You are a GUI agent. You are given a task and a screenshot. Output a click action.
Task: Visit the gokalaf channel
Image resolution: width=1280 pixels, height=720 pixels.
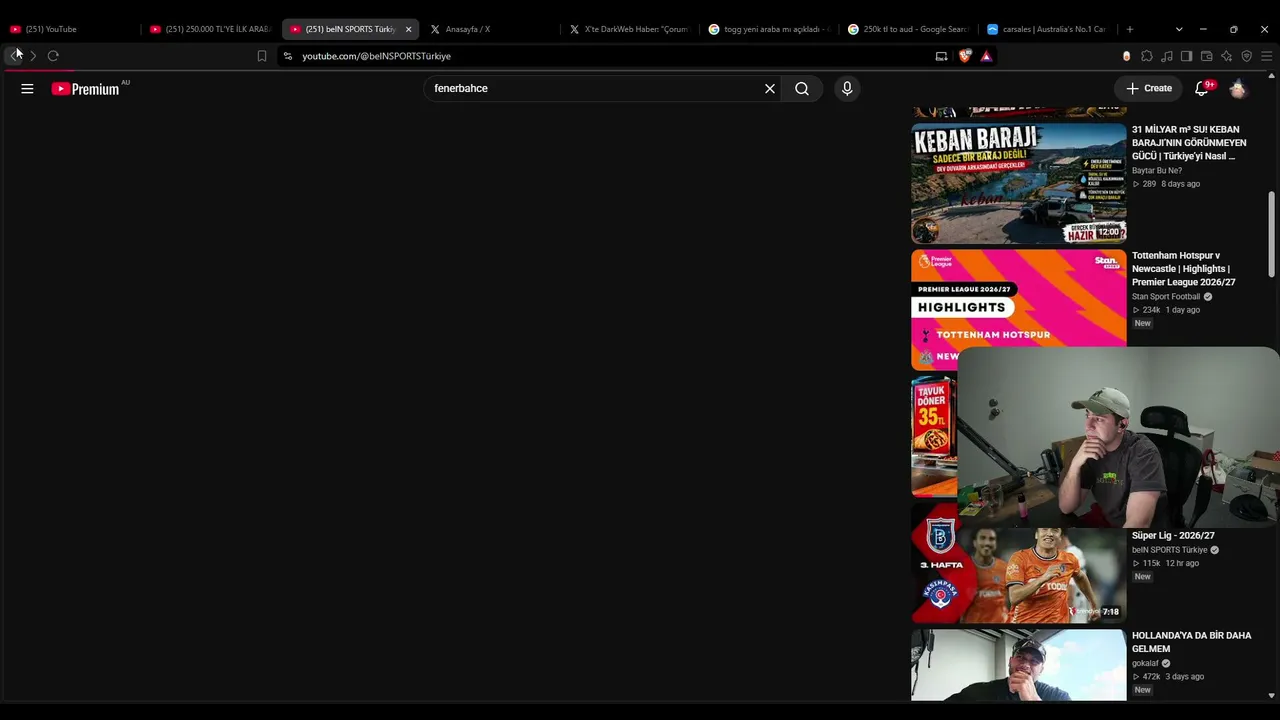pos(1145,663)
